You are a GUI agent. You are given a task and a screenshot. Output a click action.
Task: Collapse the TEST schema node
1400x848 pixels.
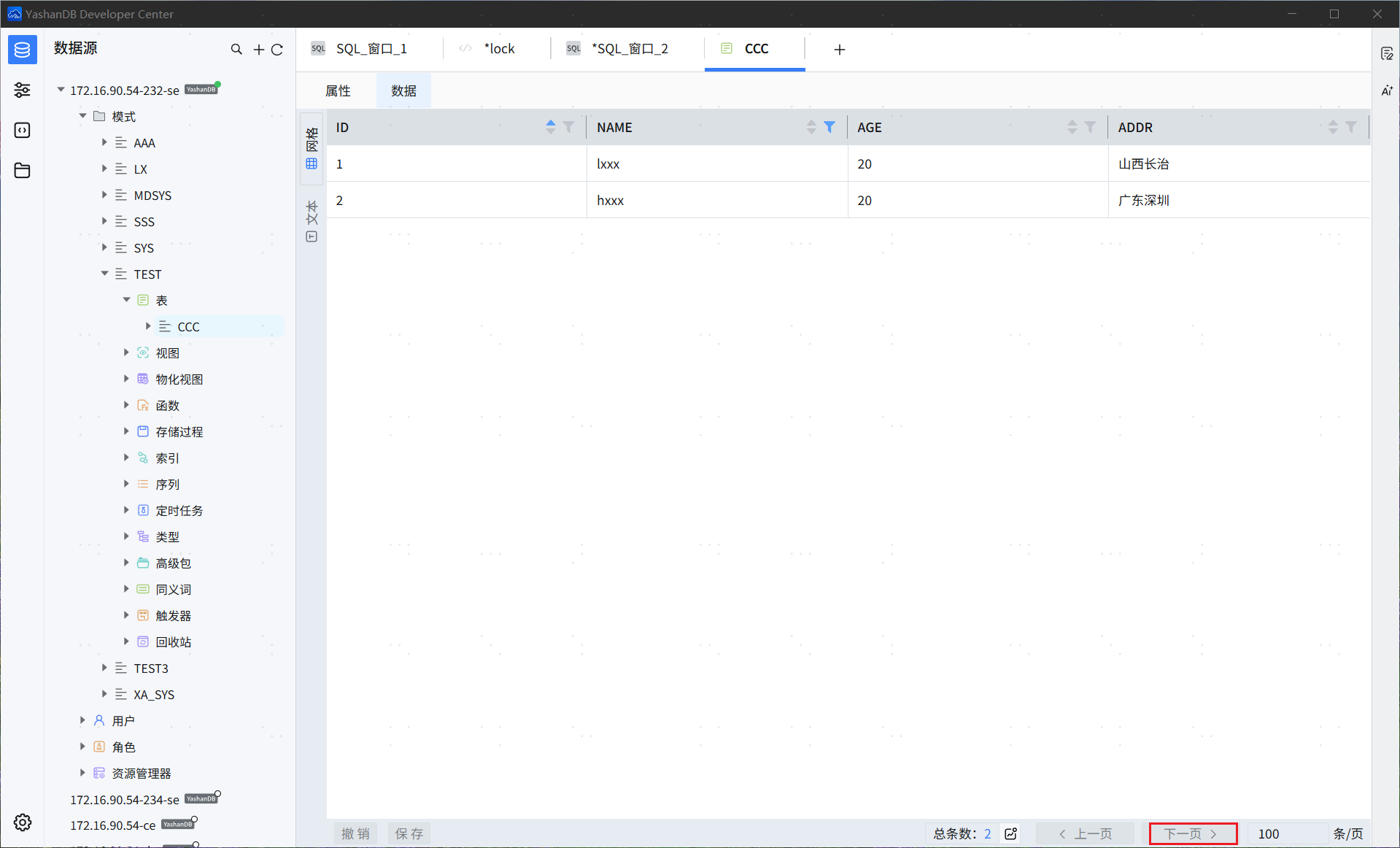coord(104,274)
